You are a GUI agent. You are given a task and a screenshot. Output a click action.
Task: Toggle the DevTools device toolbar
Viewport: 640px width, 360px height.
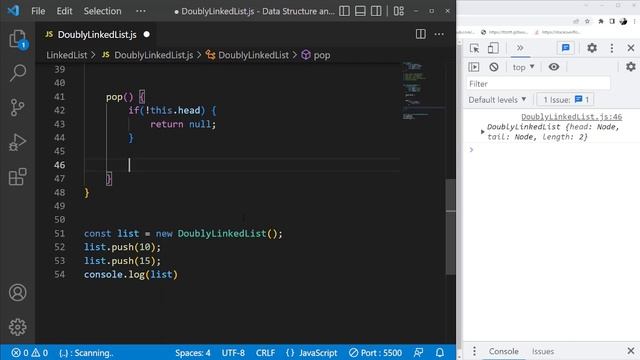pyautogui.click(x=493, y=48)
